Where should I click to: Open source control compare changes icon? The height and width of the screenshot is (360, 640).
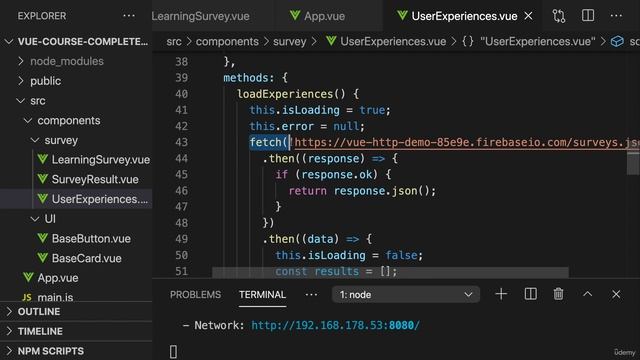click(x=559, y=16)
